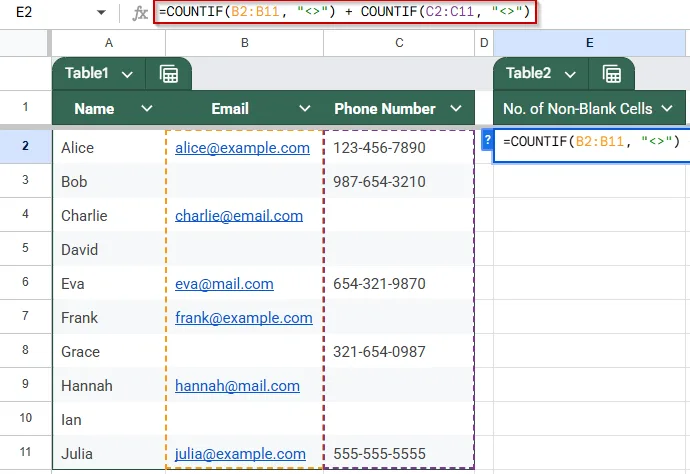Image resolution: width=690 pixels, height=474 pixels.
Task: Select phone cell 654-321-9870
Action: [x=399, y=283]
